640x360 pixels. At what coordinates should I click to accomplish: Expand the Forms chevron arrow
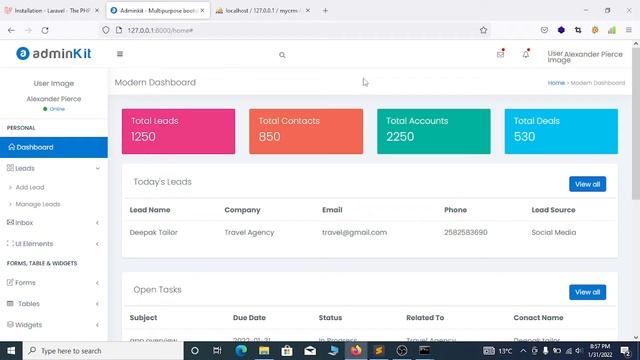[x=97, y=283]
